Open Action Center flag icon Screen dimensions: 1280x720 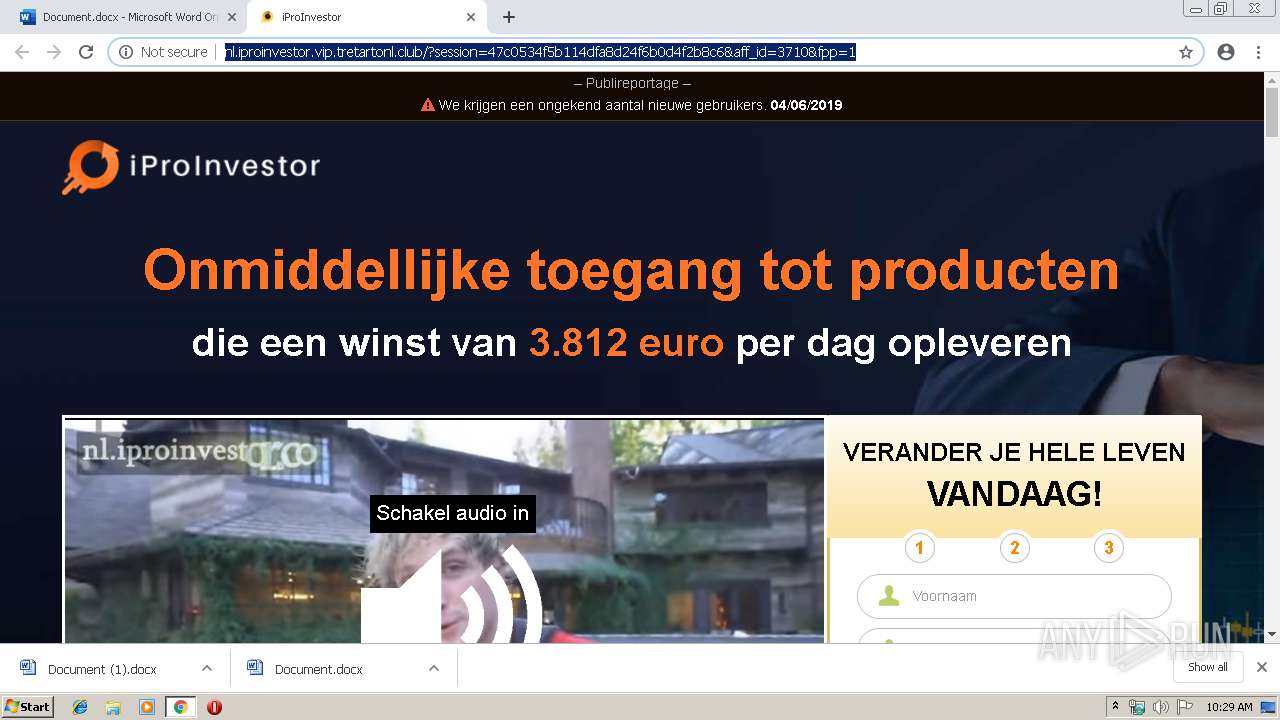pos(1185,707)
